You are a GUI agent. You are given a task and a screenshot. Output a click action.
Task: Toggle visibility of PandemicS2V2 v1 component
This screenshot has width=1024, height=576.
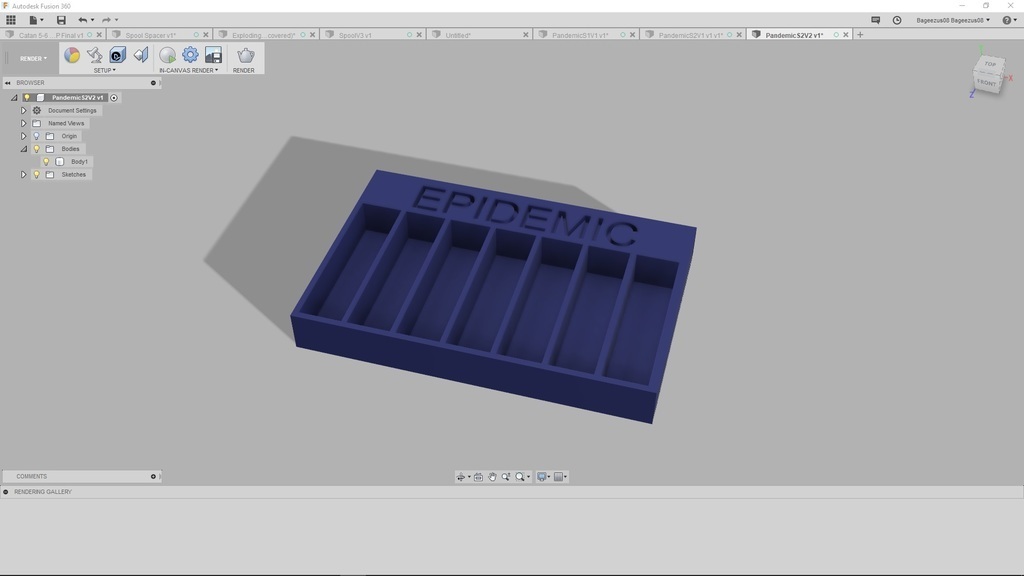point(27,97)
